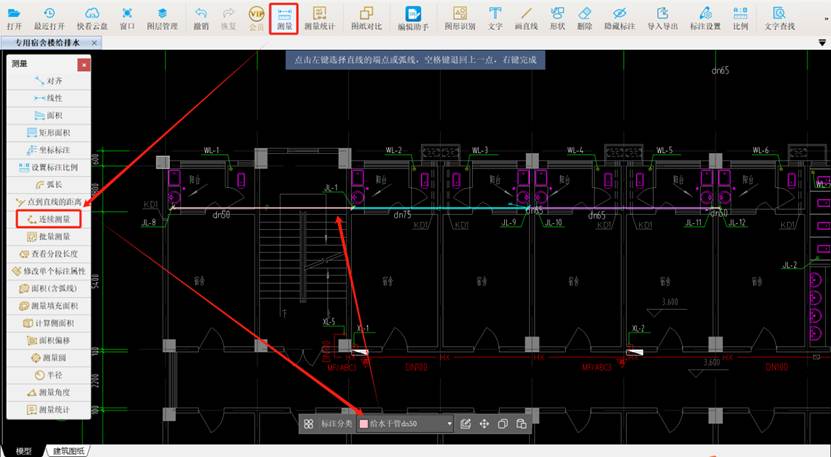Switch to the 模型 layout tab
Screen dimensions: 831x457
tap(23, 451)
